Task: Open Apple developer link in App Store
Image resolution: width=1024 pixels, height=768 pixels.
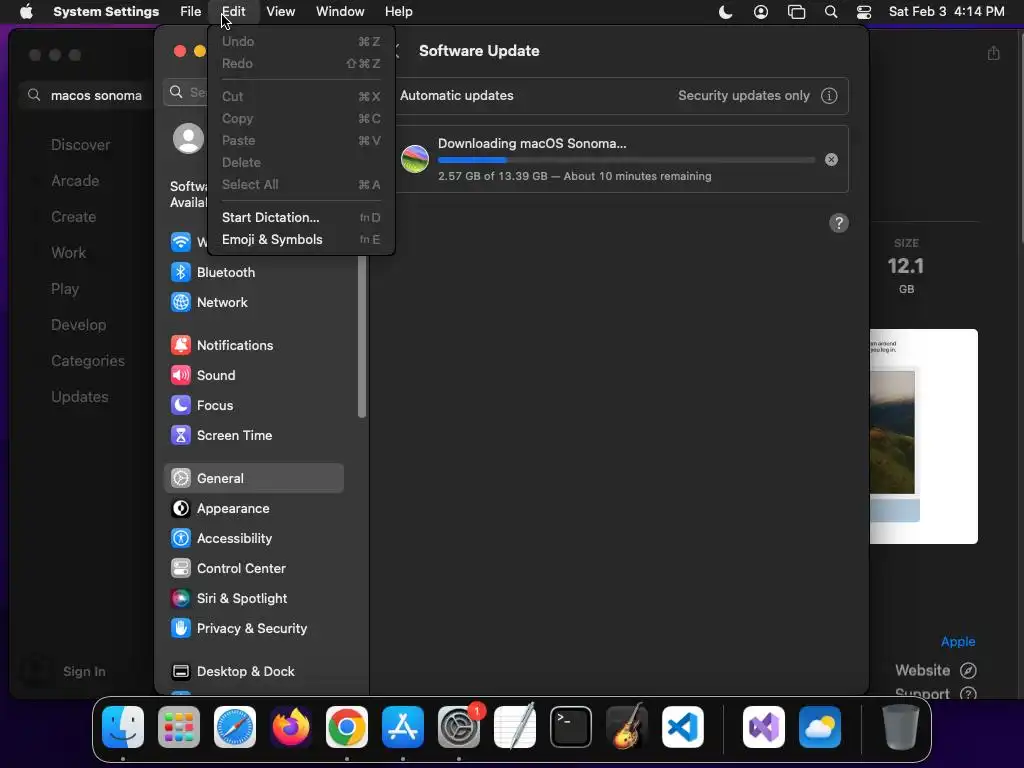Action: [x=958, y=642]
